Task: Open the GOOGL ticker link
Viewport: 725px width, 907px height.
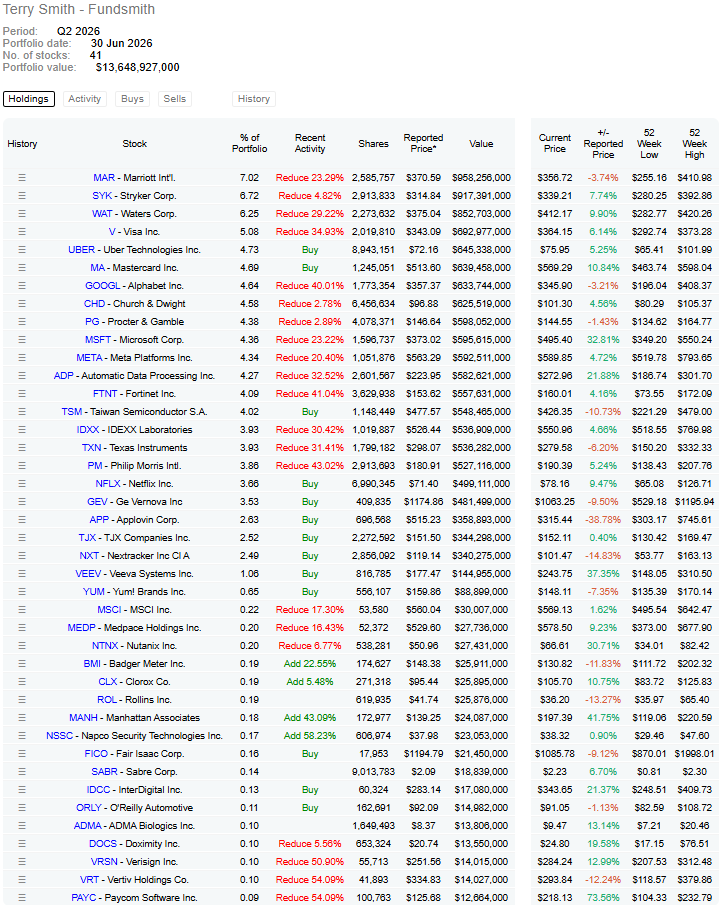Action: (x=102, y=285)
